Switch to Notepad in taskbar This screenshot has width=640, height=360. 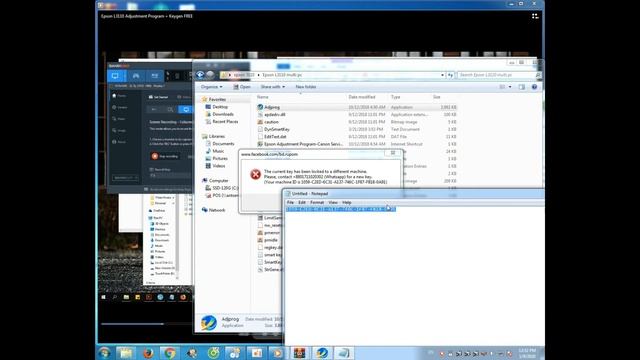click(x=343, y=353)
